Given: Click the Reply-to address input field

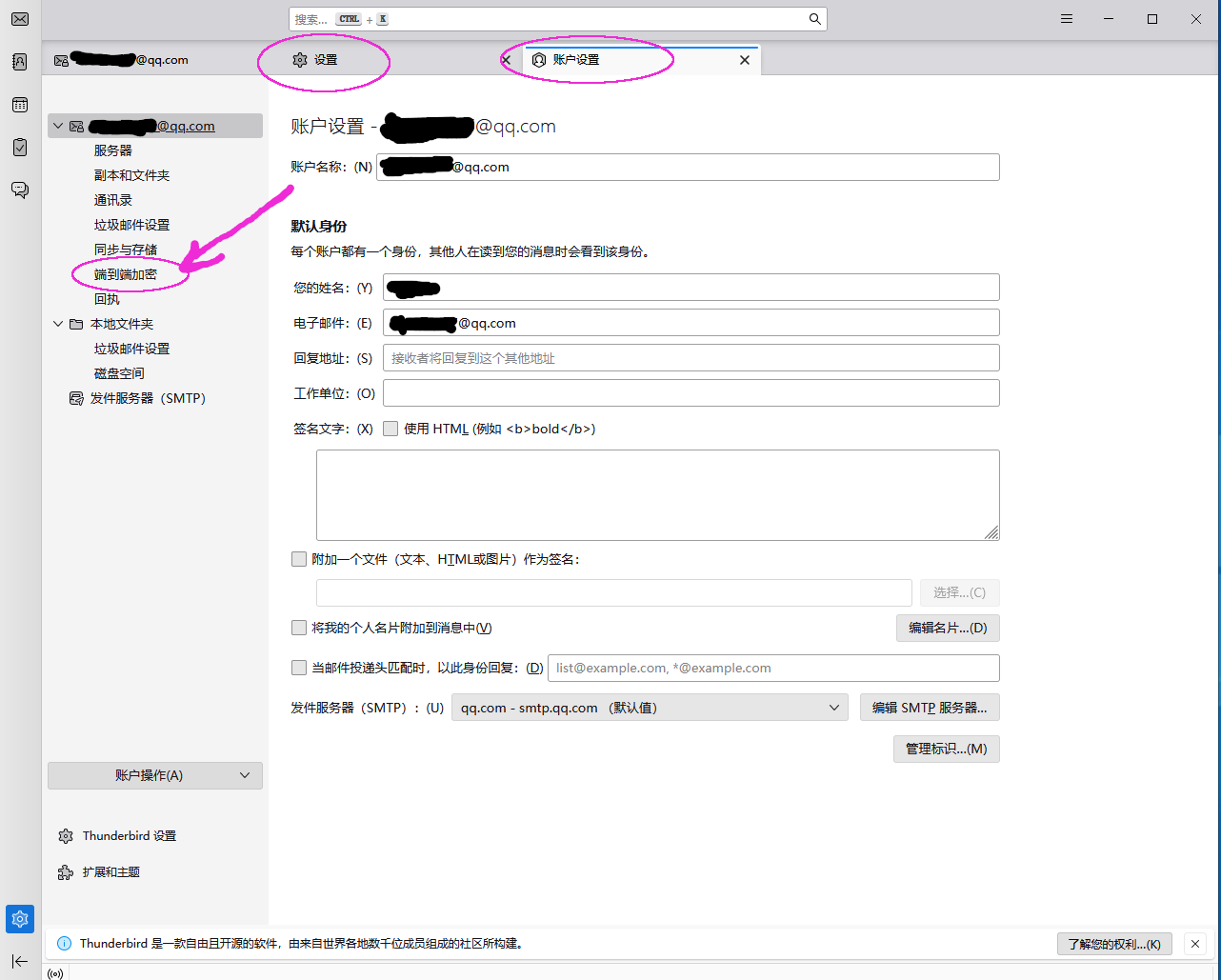Looking at the screenshot, I should [x=691, y=358].
